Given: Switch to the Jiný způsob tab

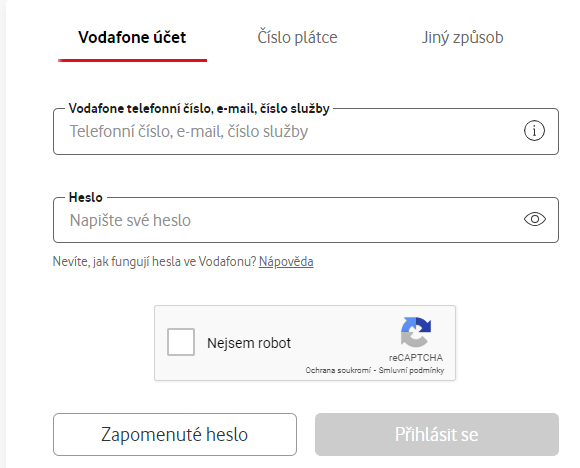Looking at the screenshot, I should click(462, 37).
